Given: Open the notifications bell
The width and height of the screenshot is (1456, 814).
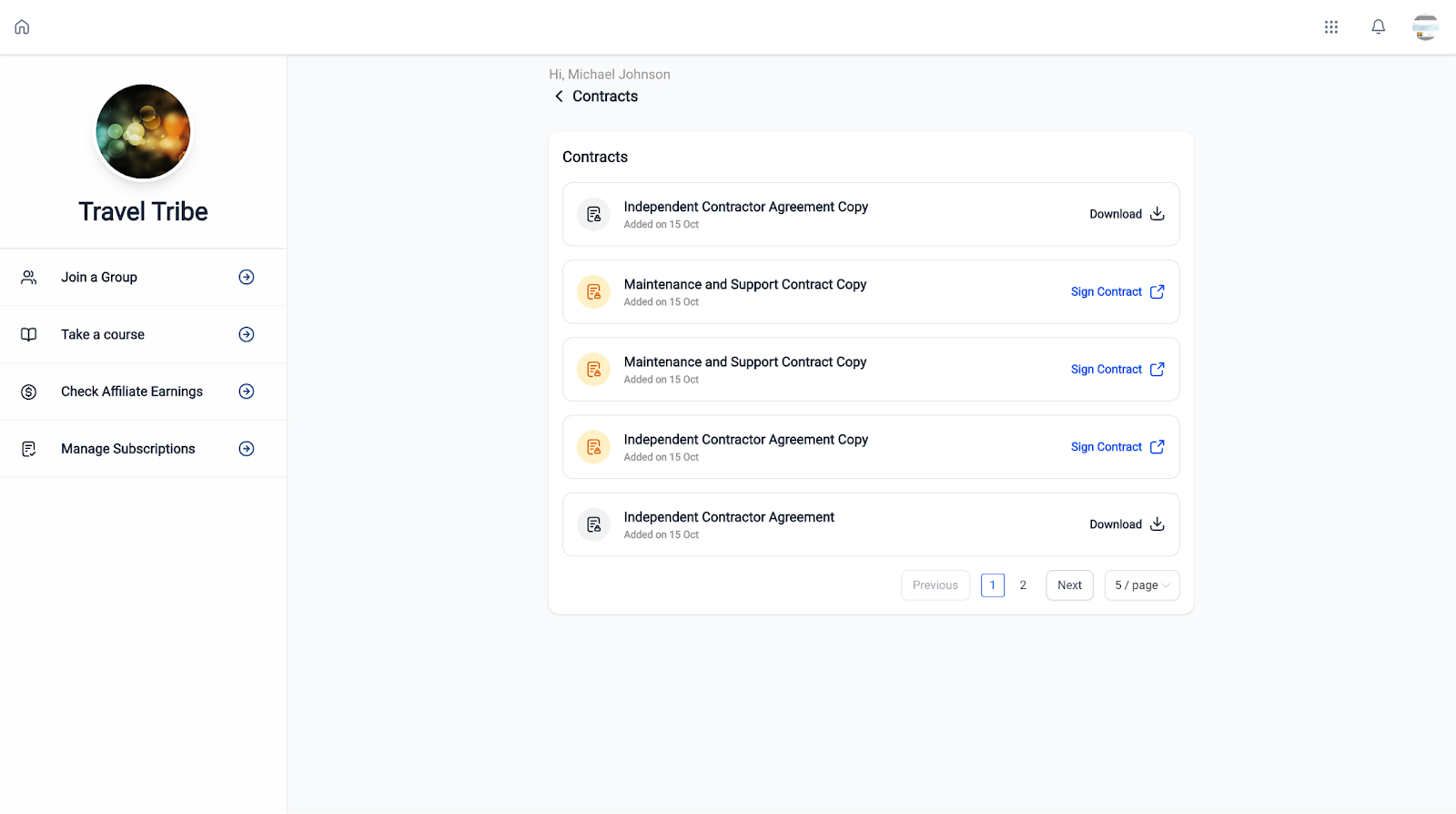Looking at the screenshot, I should pyautogui.click(x=1379, y=27).
